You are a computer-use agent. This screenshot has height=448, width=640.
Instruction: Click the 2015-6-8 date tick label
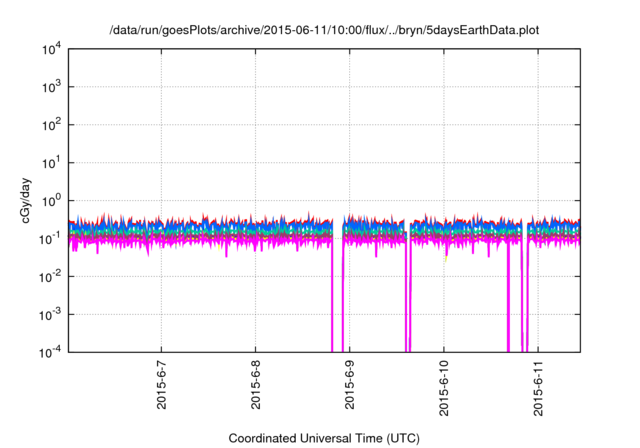[256, 384]
